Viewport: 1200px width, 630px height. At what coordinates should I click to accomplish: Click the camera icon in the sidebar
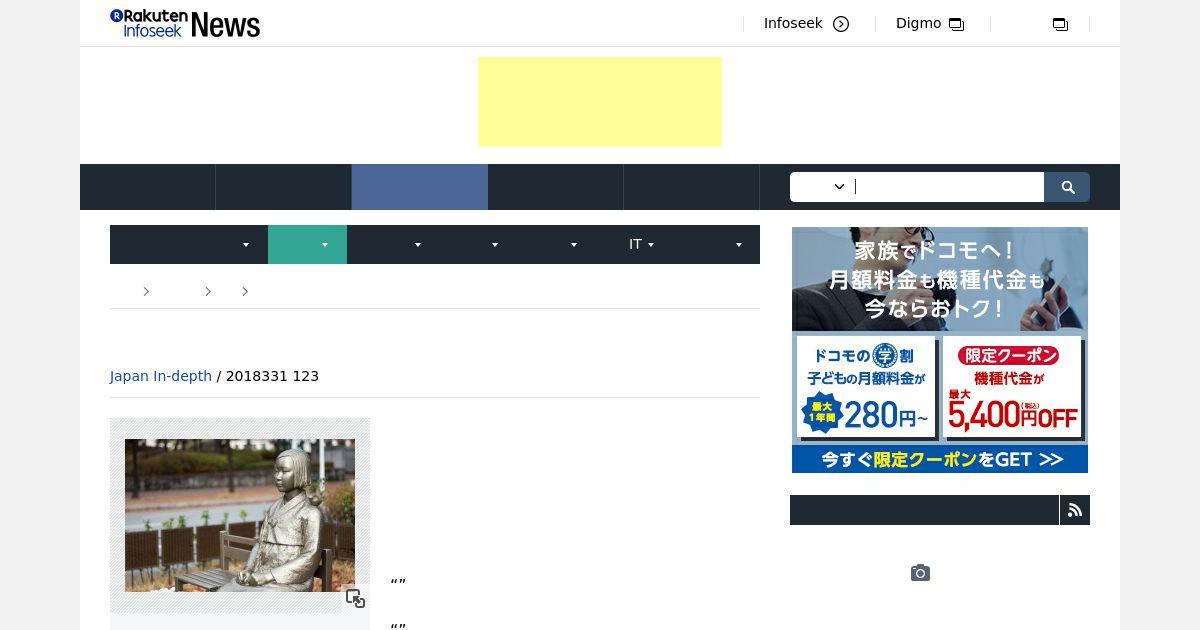920,573
